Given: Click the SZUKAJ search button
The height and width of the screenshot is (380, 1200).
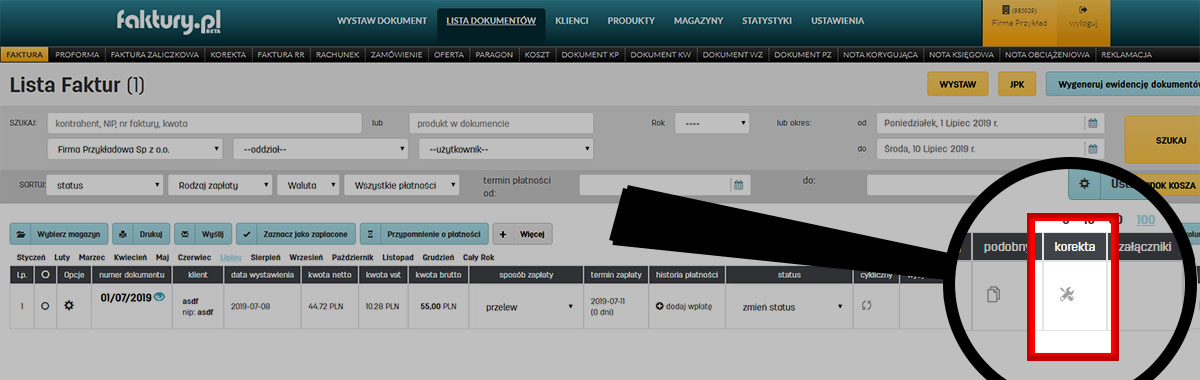Looking at the screenshot, I should click(1162, 140).
